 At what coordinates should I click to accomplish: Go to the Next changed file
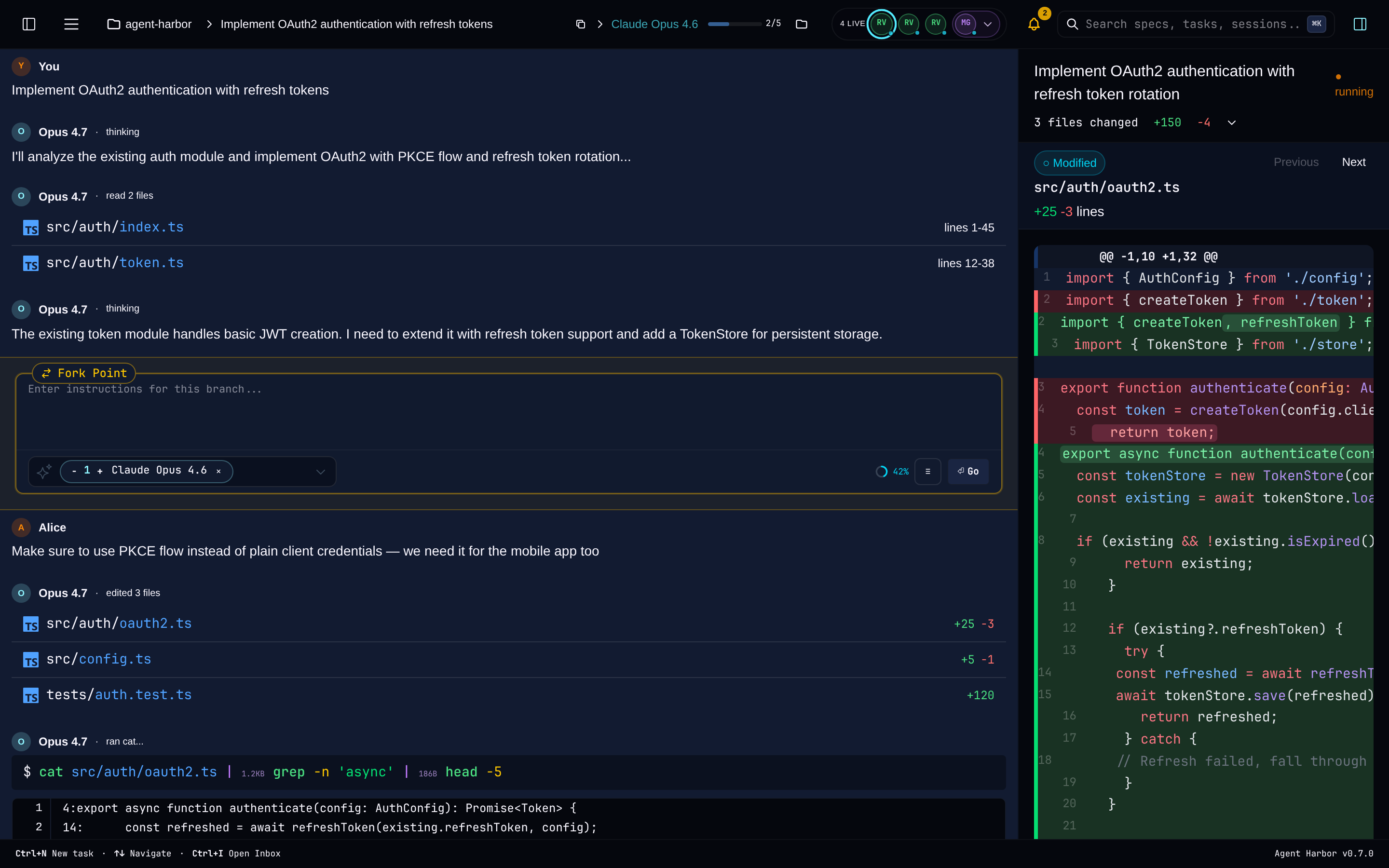(1353, 163)
